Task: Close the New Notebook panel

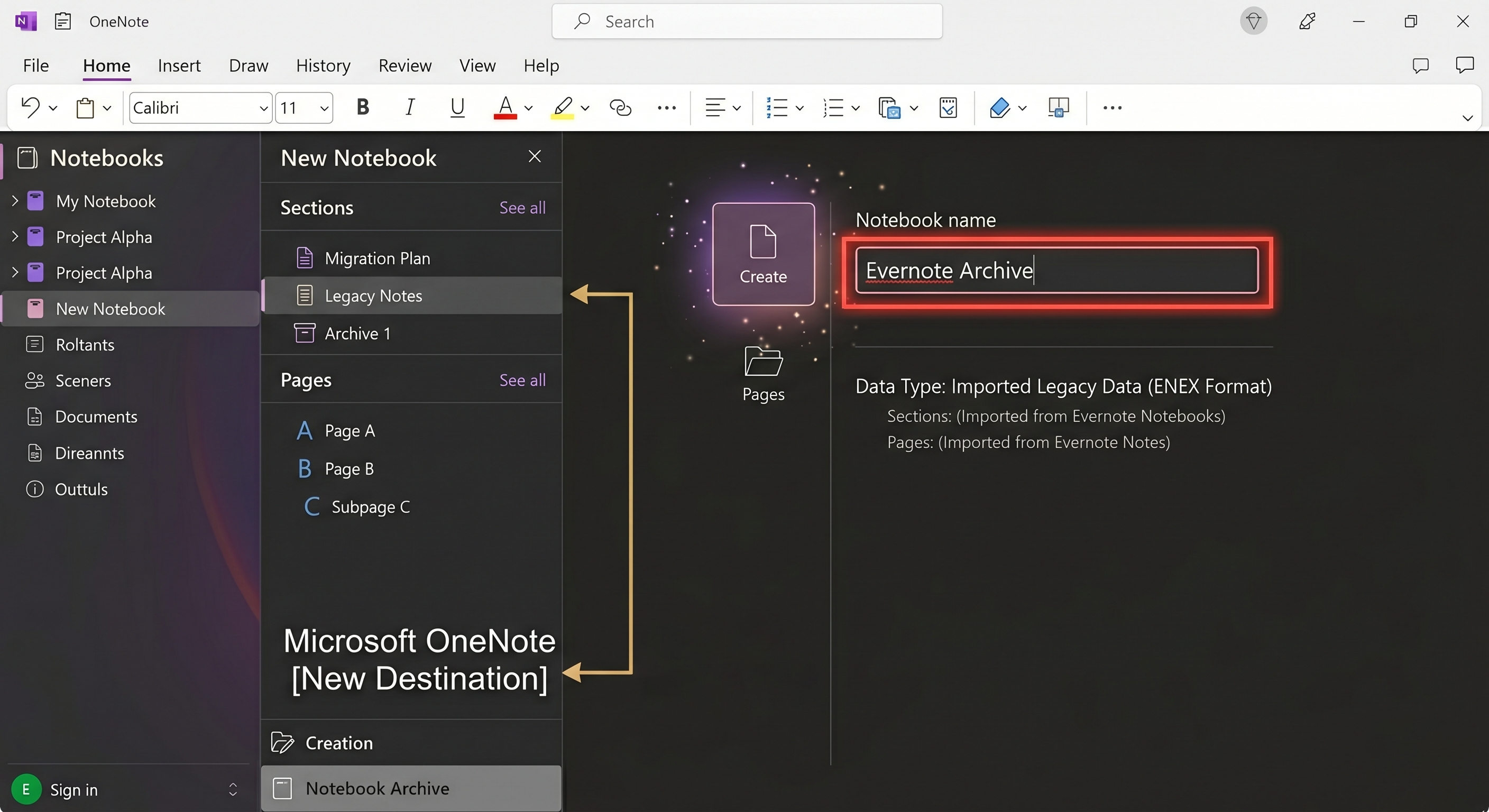Action: (x=535, y=156)
